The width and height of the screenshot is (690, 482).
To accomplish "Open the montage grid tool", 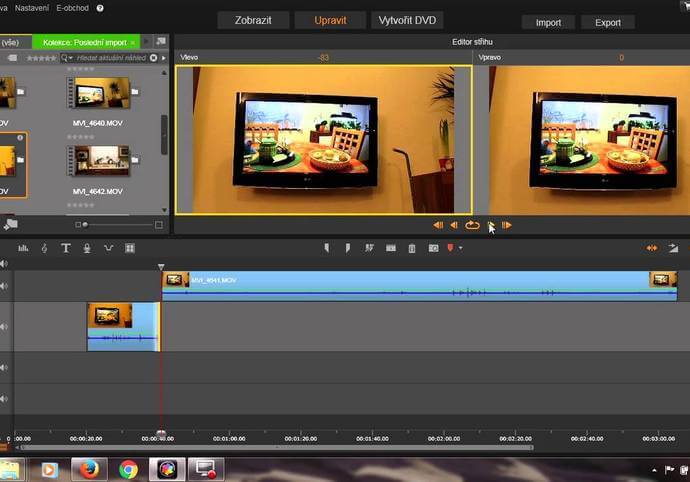I will 130,248.
